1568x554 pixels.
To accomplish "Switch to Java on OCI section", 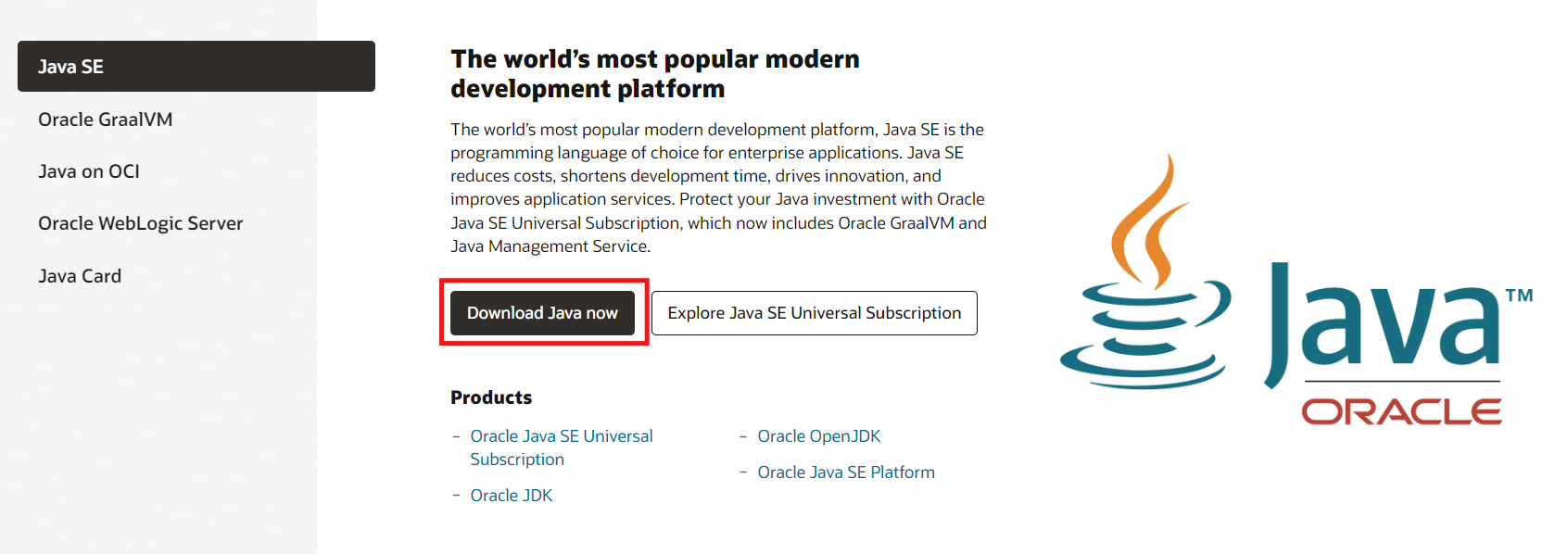I will [x=89, y=171].
